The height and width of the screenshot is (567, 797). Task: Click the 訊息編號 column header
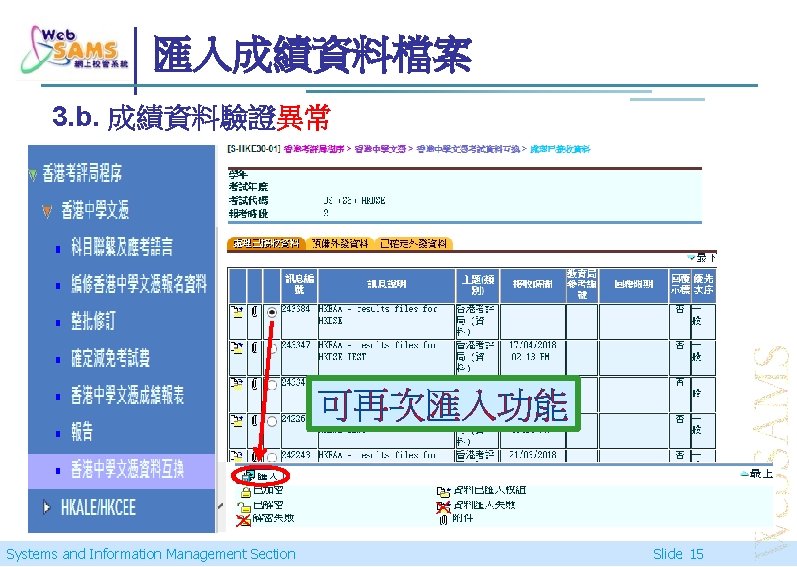(299, 285)
